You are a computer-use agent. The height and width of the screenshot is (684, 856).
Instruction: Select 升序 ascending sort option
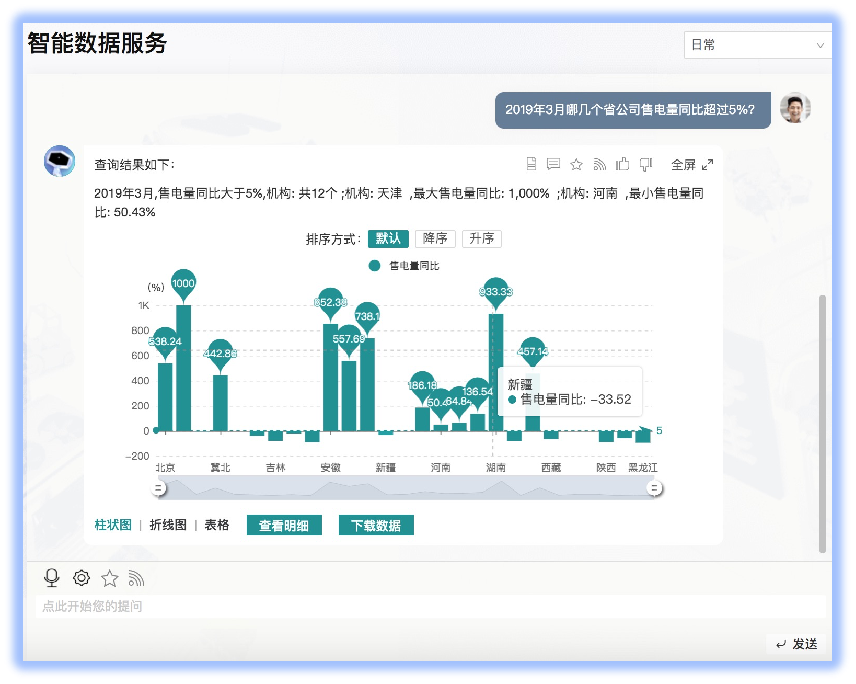(x=482, y=239)
